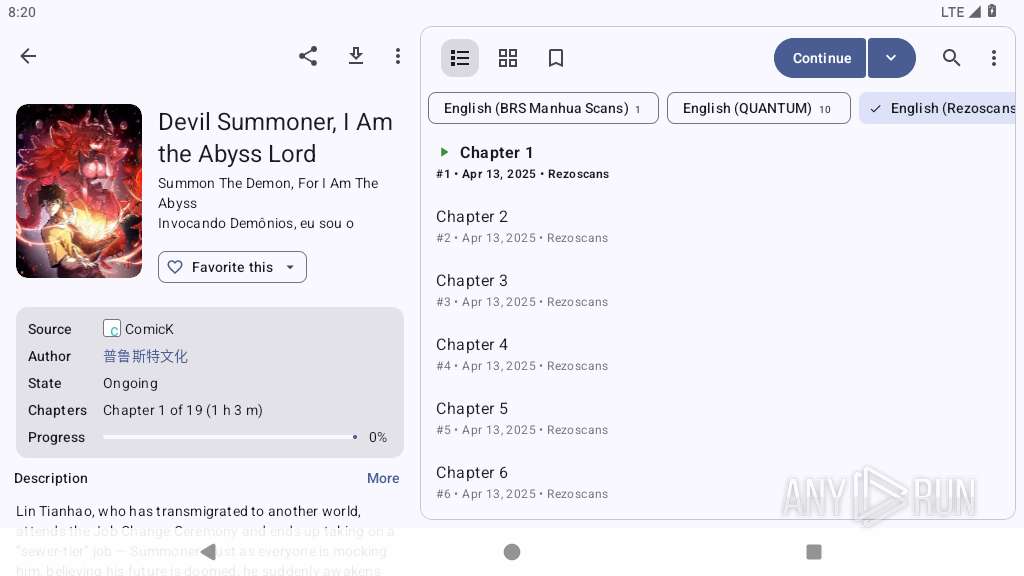Click the heart icon on Favorite this
1024x576 pixels.
pyautogui.click(x=175, y=267)
